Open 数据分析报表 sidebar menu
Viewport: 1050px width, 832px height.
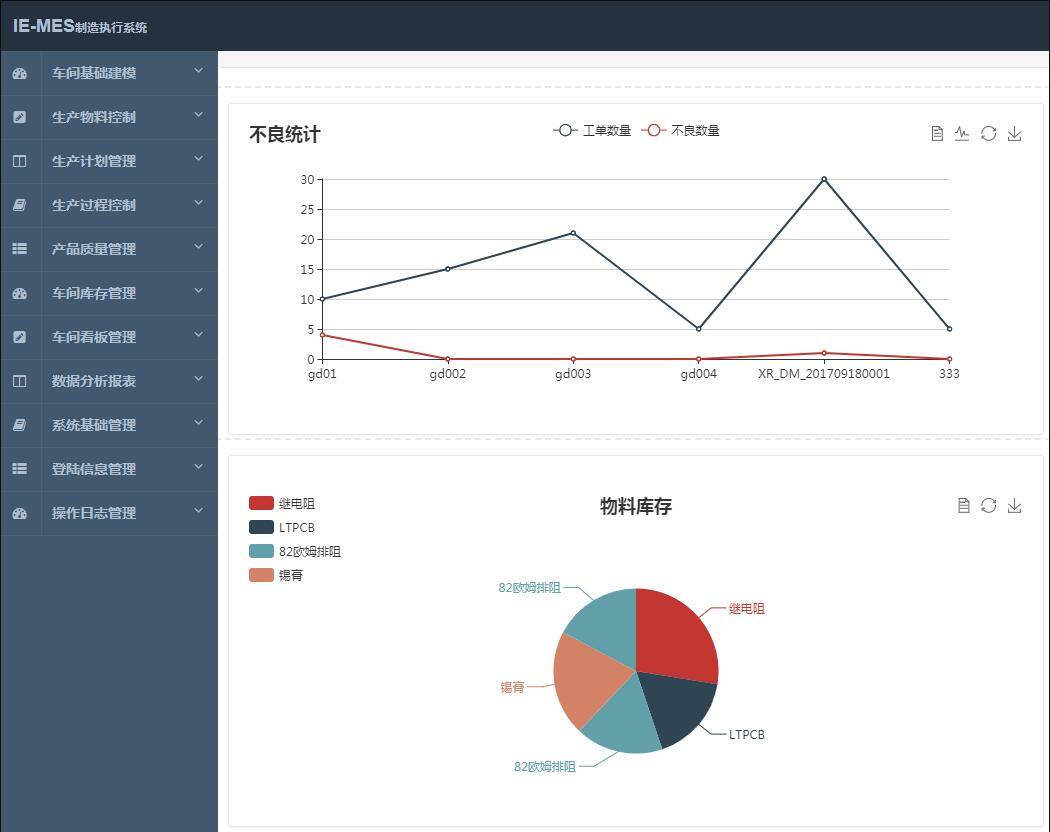point(94,381)
